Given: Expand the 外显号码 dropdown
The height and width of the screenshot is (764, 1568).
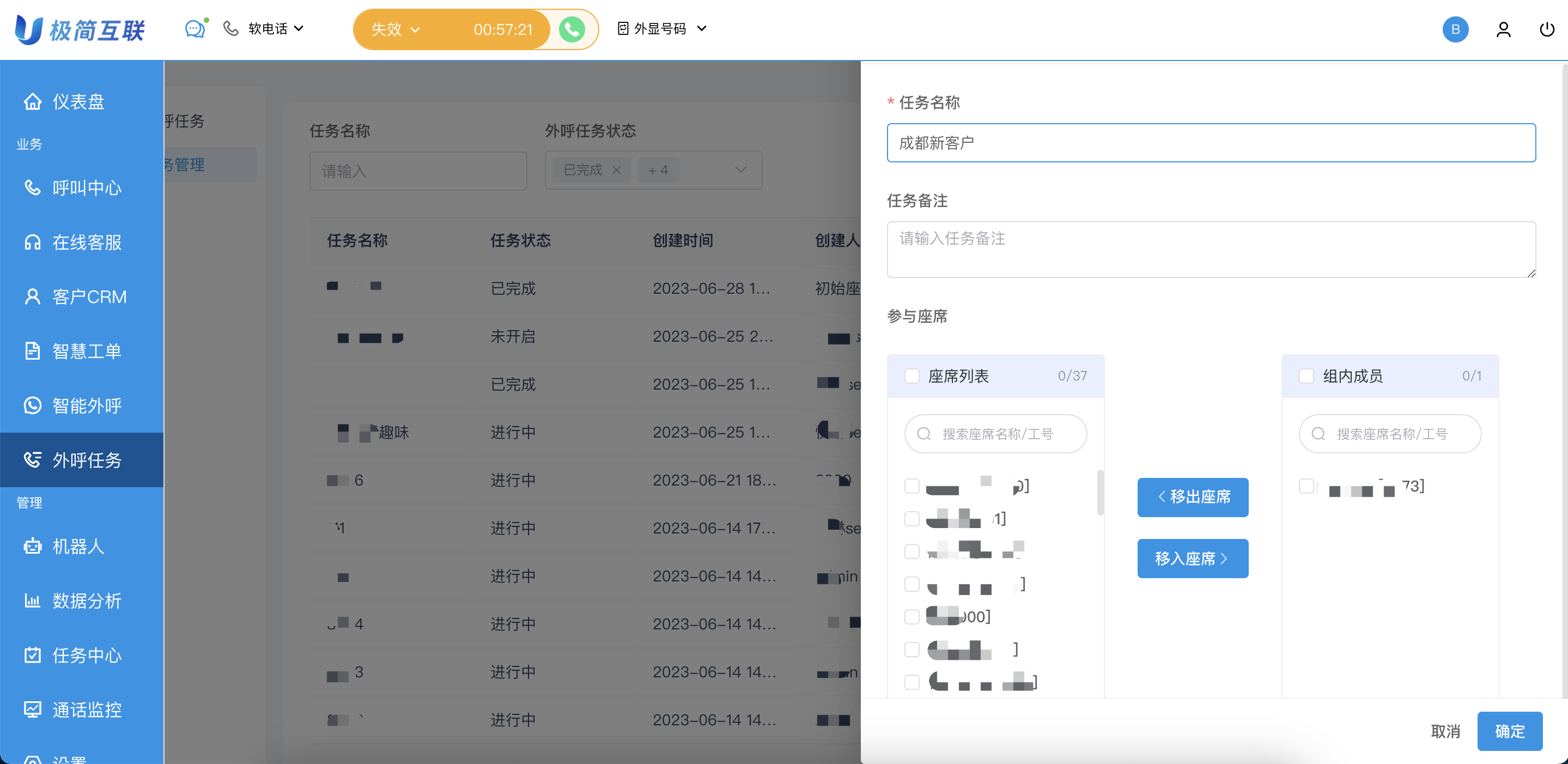Looking at the screenshot, I should pyautogui.click(x=670, y=29).
